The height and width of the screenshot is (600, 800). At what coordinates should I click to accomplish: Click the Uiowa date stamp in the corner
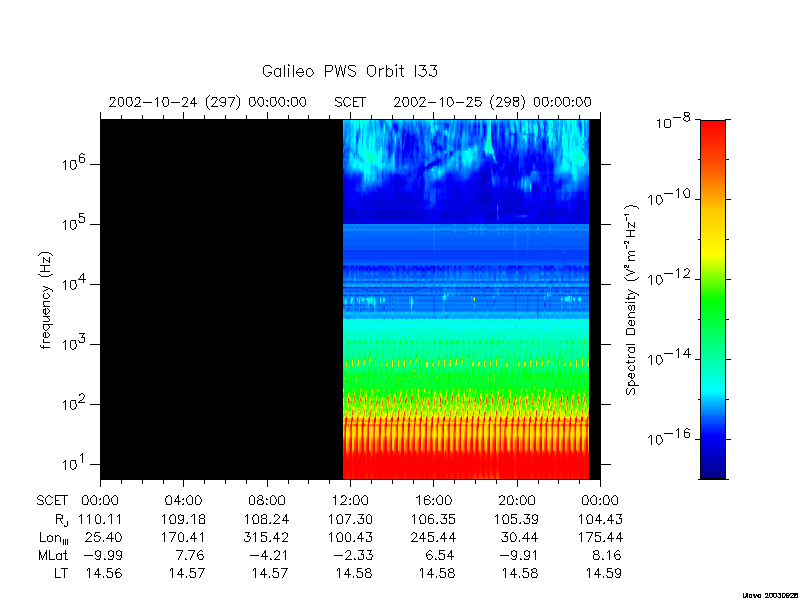point(770,595)
